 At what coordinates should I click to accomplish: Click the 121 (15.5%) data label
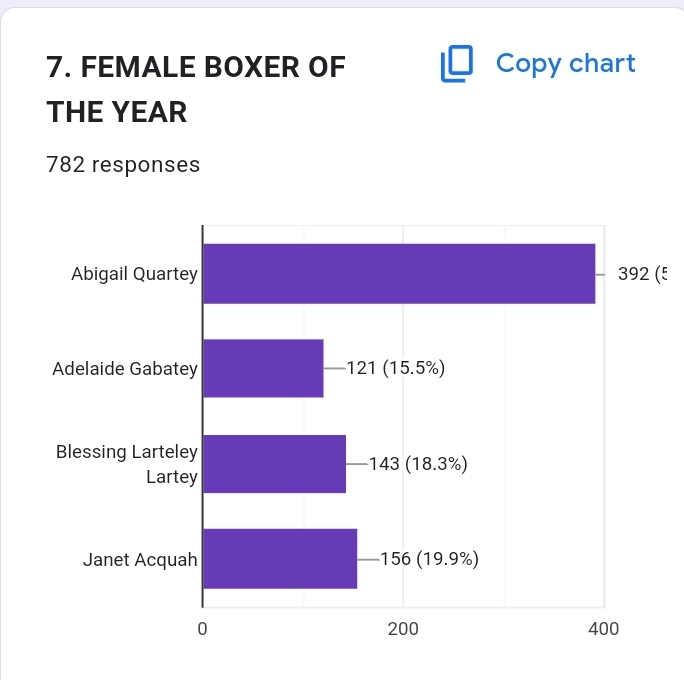coord(395,369)
